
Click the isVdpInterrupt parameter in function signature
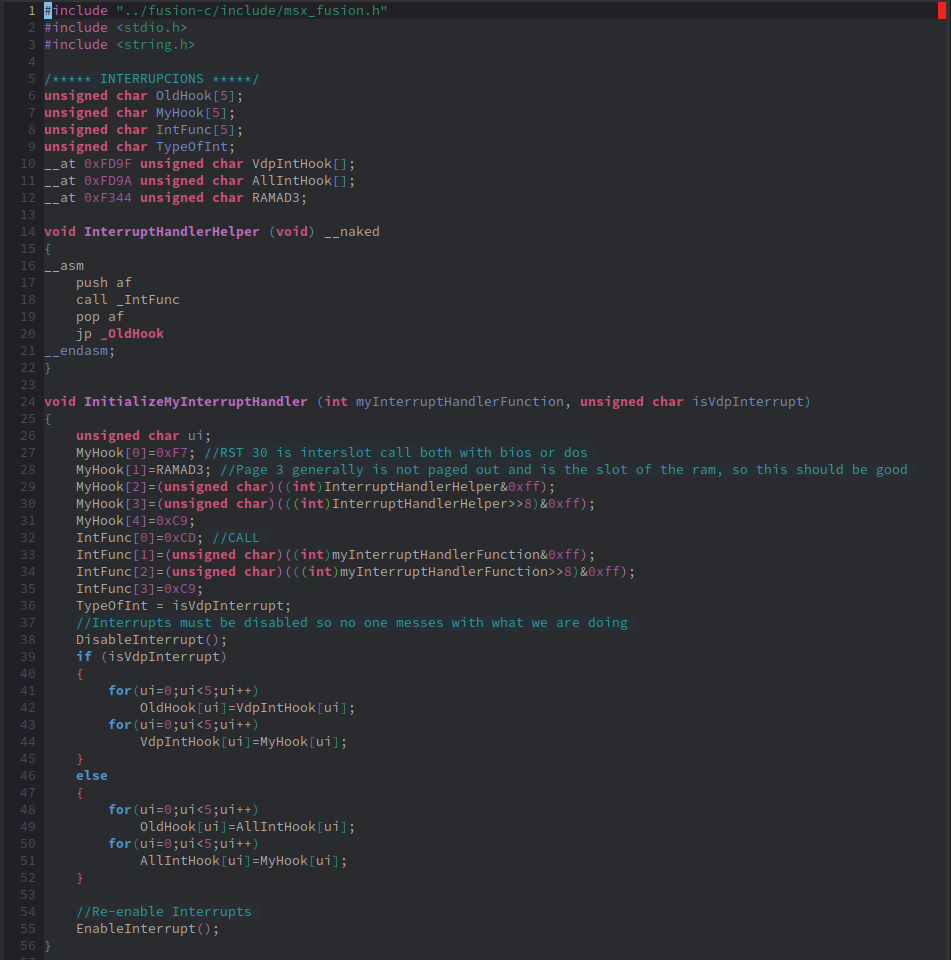[748, 402]
